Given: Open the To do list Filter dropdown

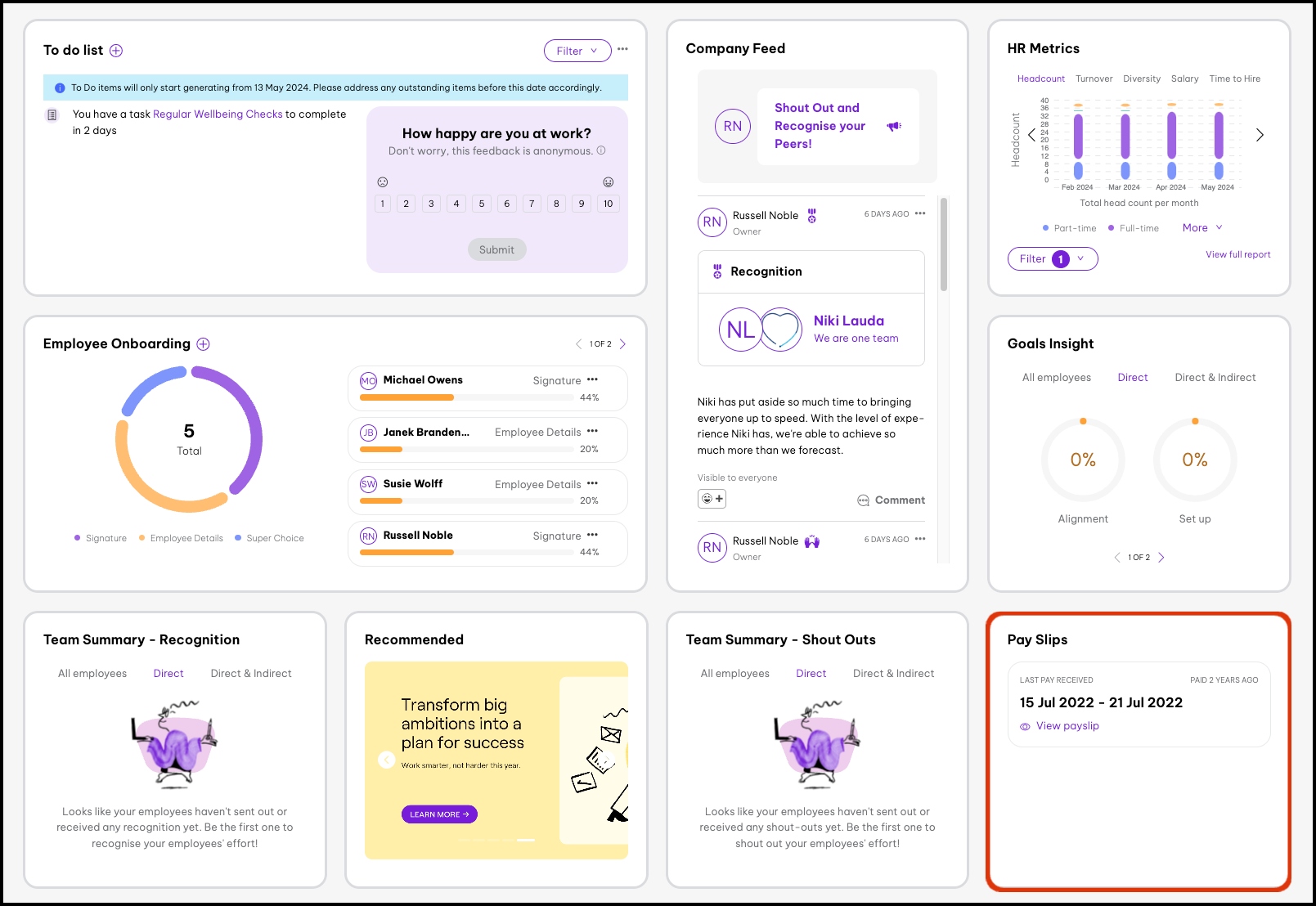Looking at the screenshot, I should tap(577, 51).
